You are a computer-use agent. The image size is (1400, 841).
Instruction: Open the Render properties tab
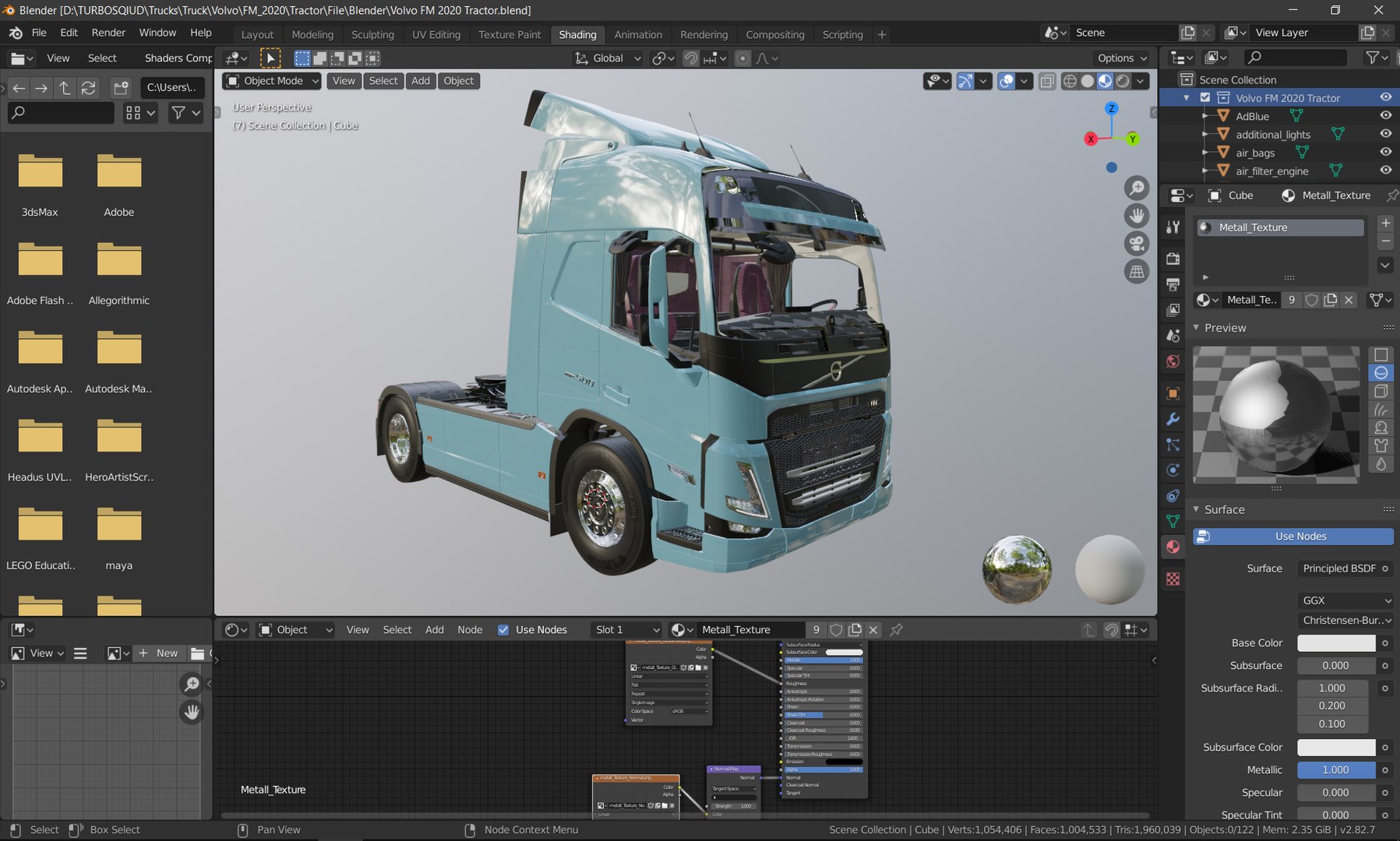(1173, 259)
